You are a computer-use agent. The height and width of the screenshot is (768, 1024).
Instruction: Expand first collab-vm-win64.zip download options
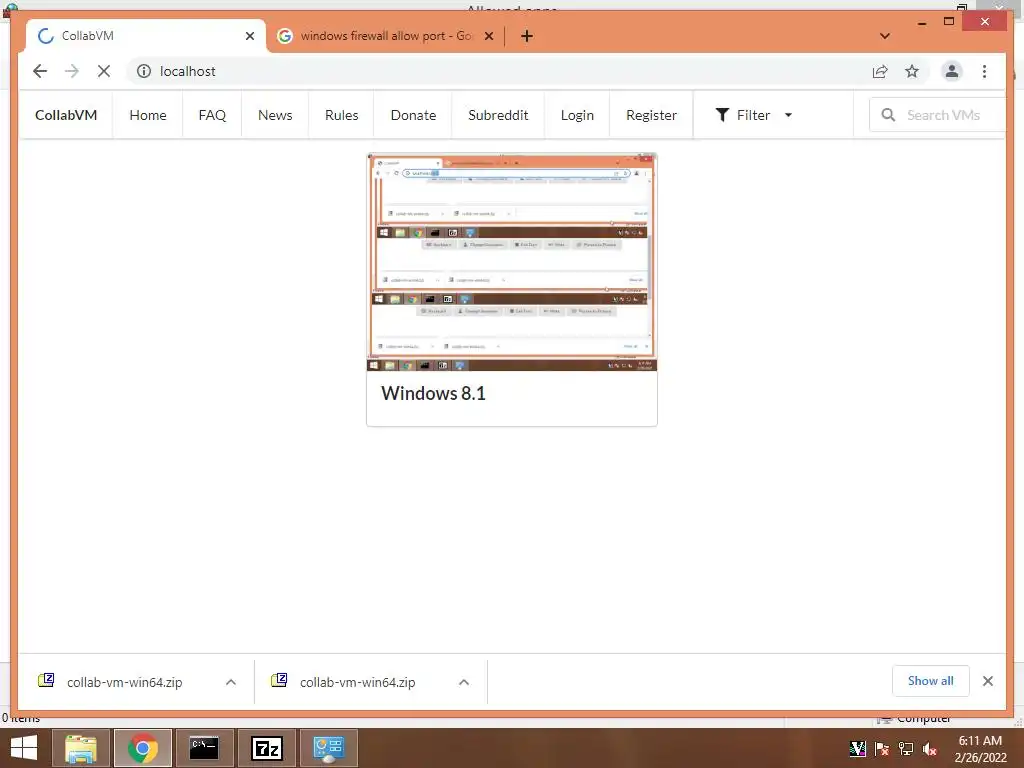(231, 682)
